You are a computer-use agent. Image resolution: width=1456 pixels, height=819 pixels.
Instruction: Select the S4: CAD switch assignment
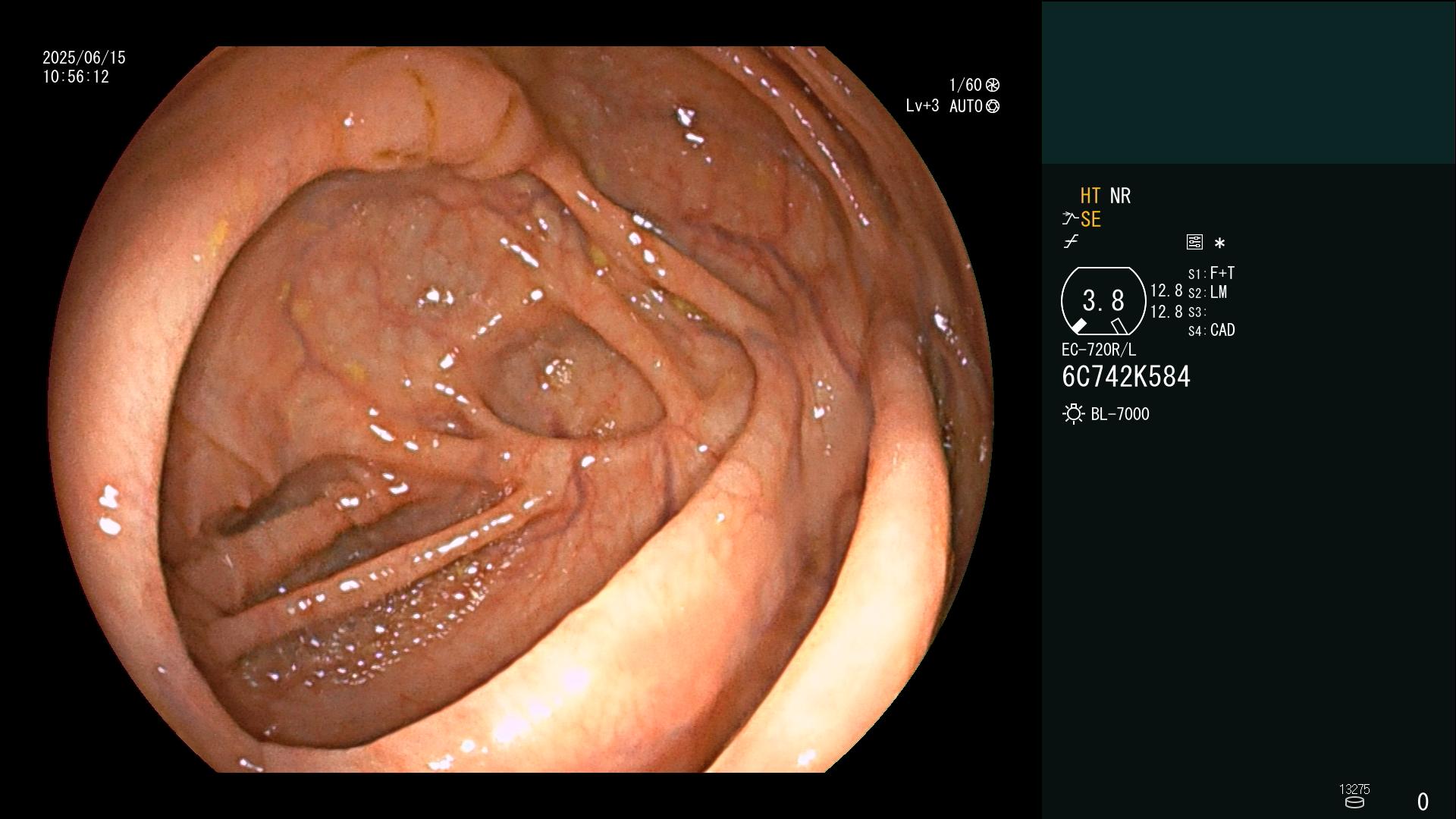[1211, 331]
